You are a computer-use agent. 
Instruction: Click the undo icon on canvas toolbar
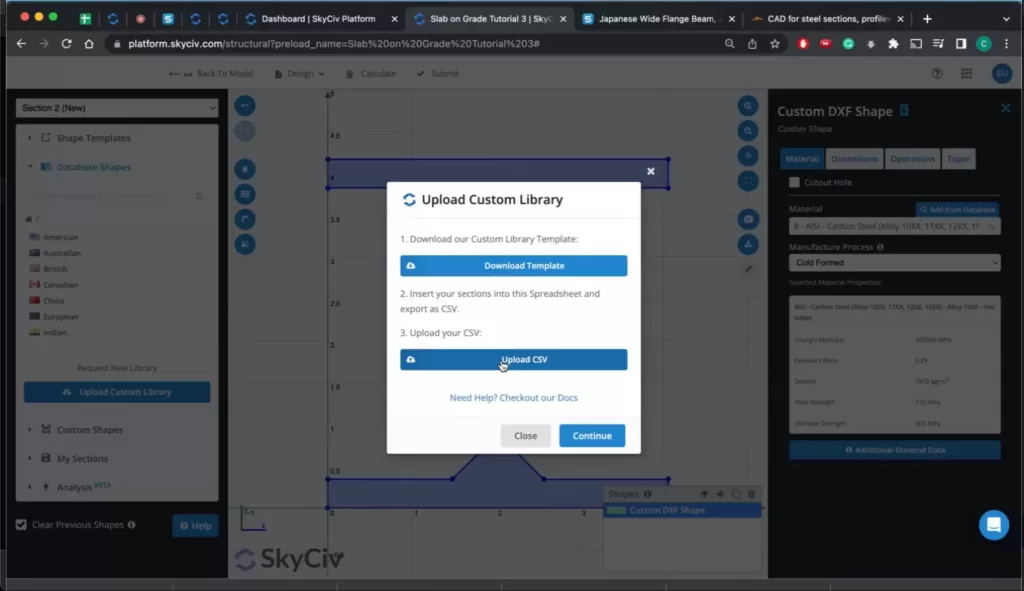[245, 106]
